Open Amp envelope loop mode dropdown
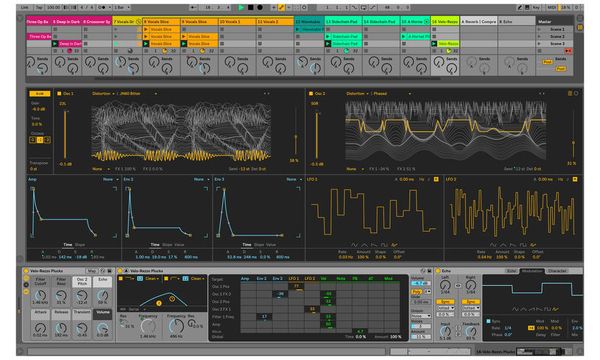600x360 pixels. click(110, 179)
